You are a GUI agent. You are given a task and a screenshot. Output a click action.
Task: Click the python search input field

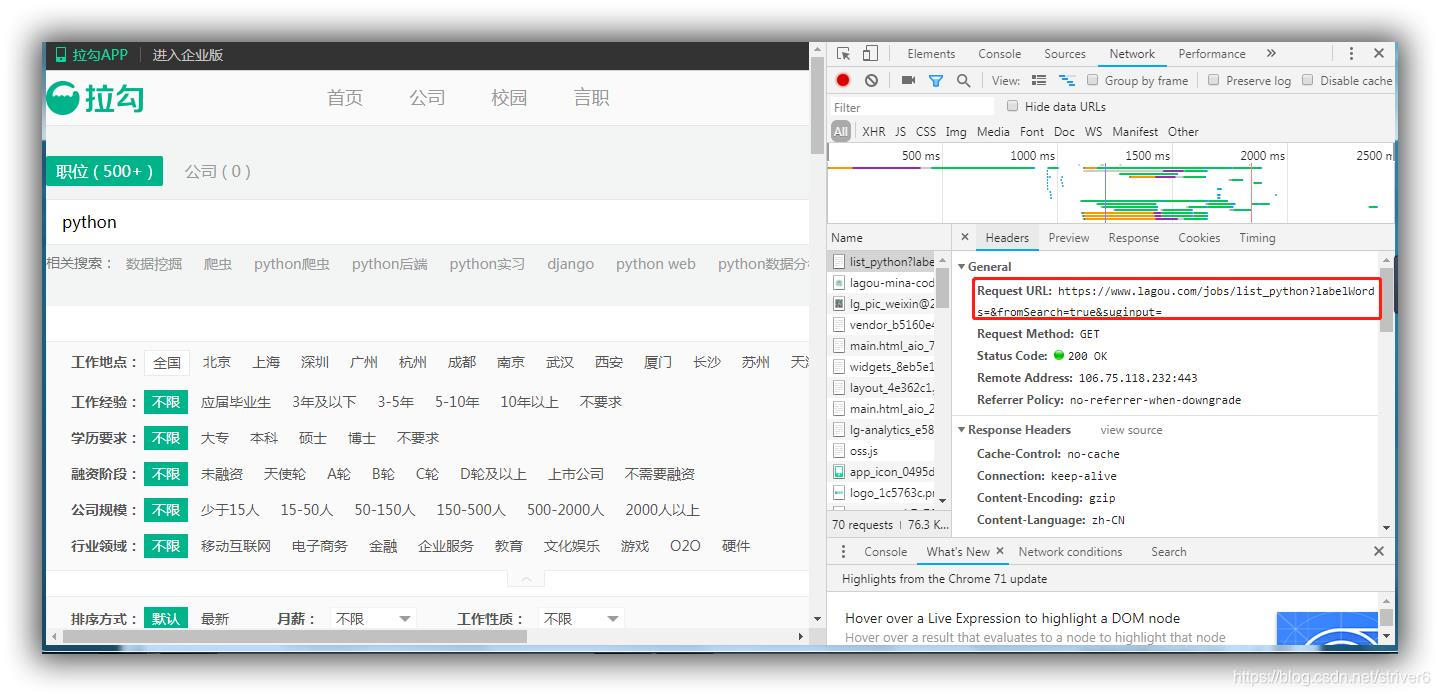(x=428, y=222)
